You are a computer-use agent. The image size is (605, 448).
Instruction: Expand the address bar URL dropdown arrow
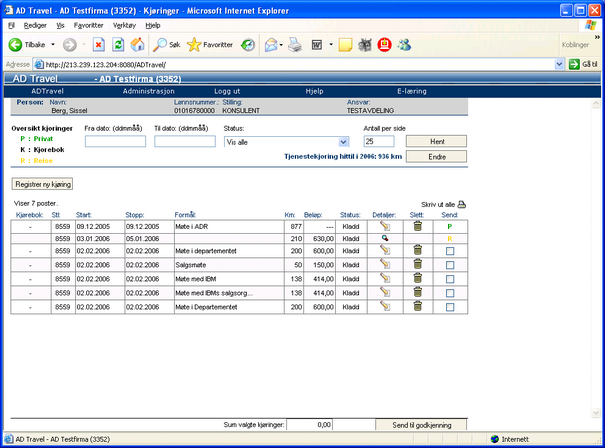pyautogui.click(x=559, y=64)
